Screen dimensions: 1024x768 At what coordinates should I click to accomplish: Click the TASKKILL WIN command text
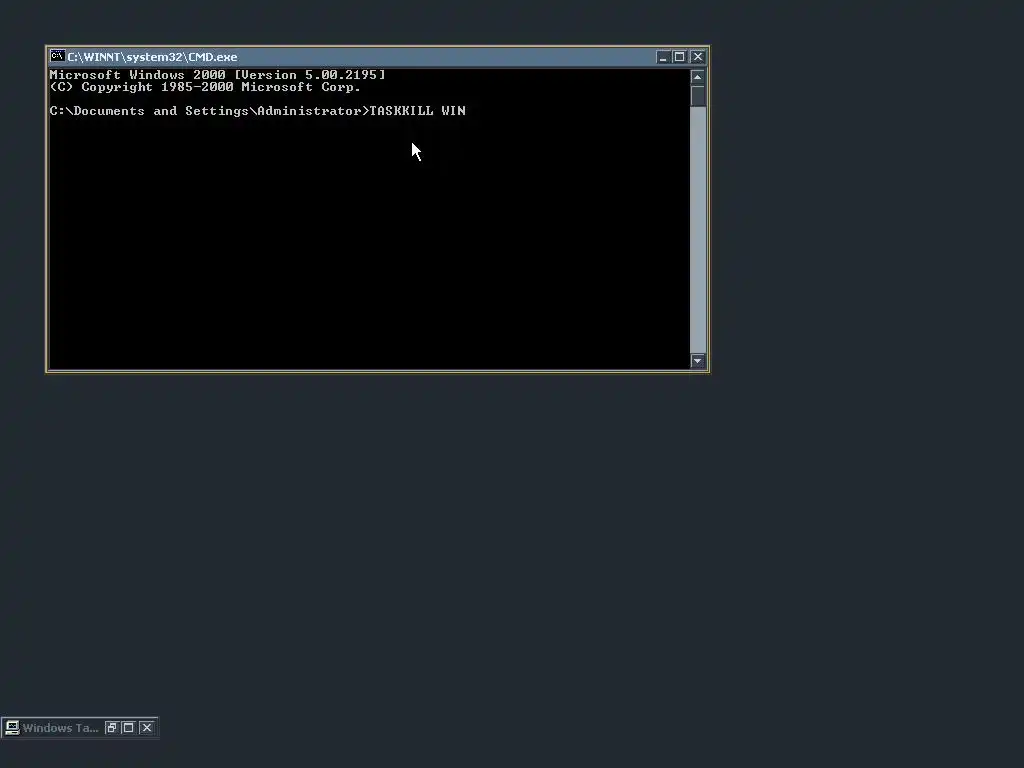417,110
